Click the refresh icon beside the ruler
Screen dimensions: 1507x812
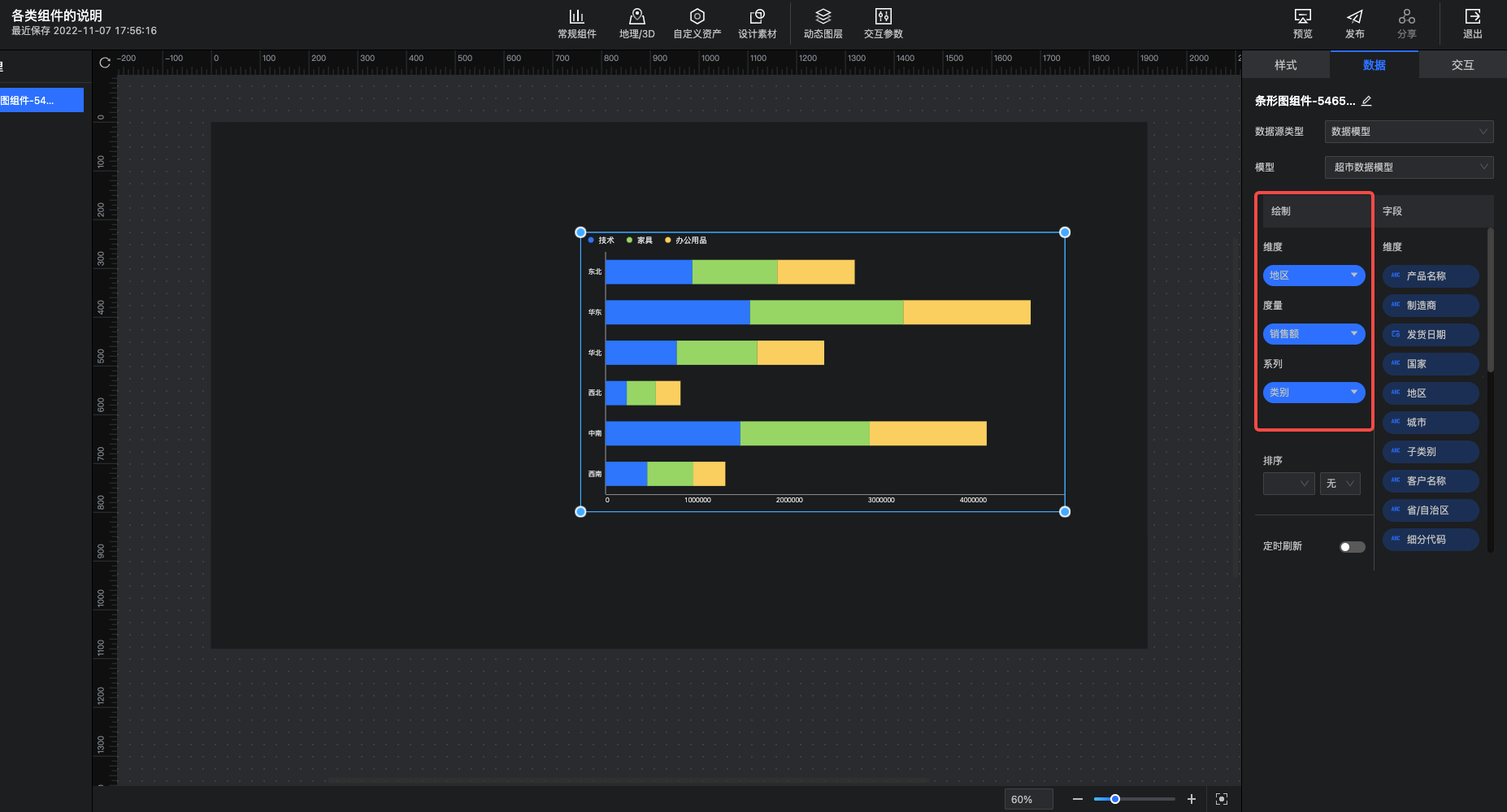tap(105, 63)
